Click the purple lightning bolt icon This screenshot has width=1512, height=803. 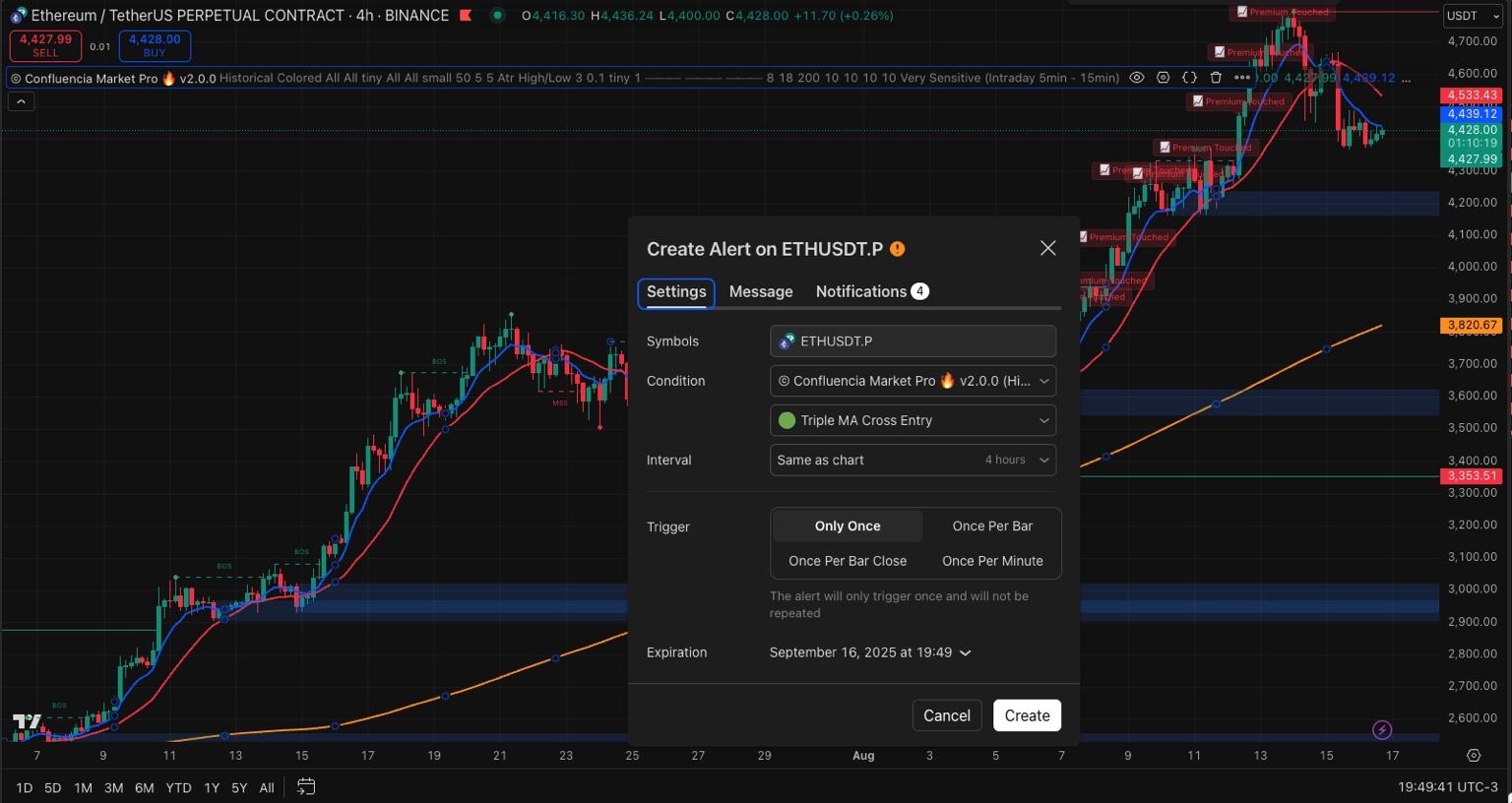click(1382, 730)
